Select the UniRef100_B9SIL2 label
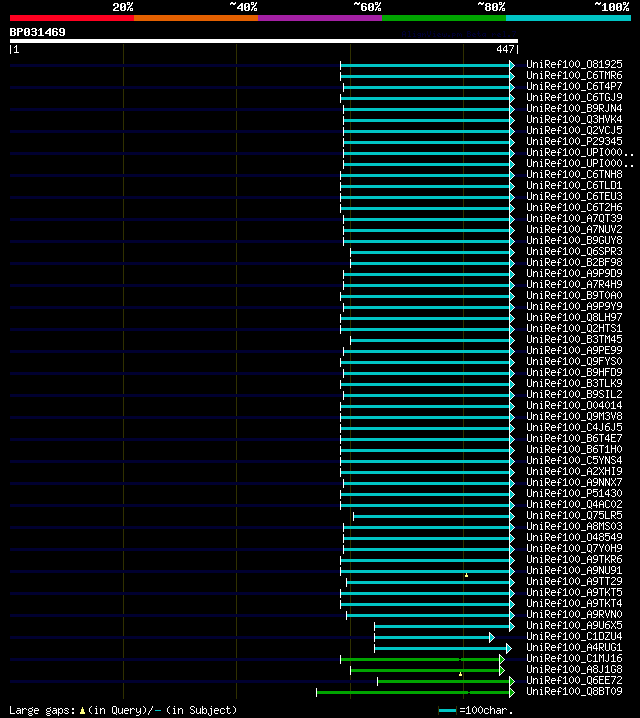Image resolution: width=640 pixels, height=718 pixels. (x=574, y=394)
